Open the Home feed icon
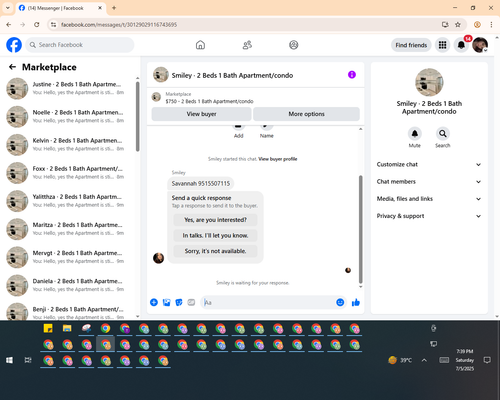The width and height of the screenshot is (500, 400). point(200,45)
